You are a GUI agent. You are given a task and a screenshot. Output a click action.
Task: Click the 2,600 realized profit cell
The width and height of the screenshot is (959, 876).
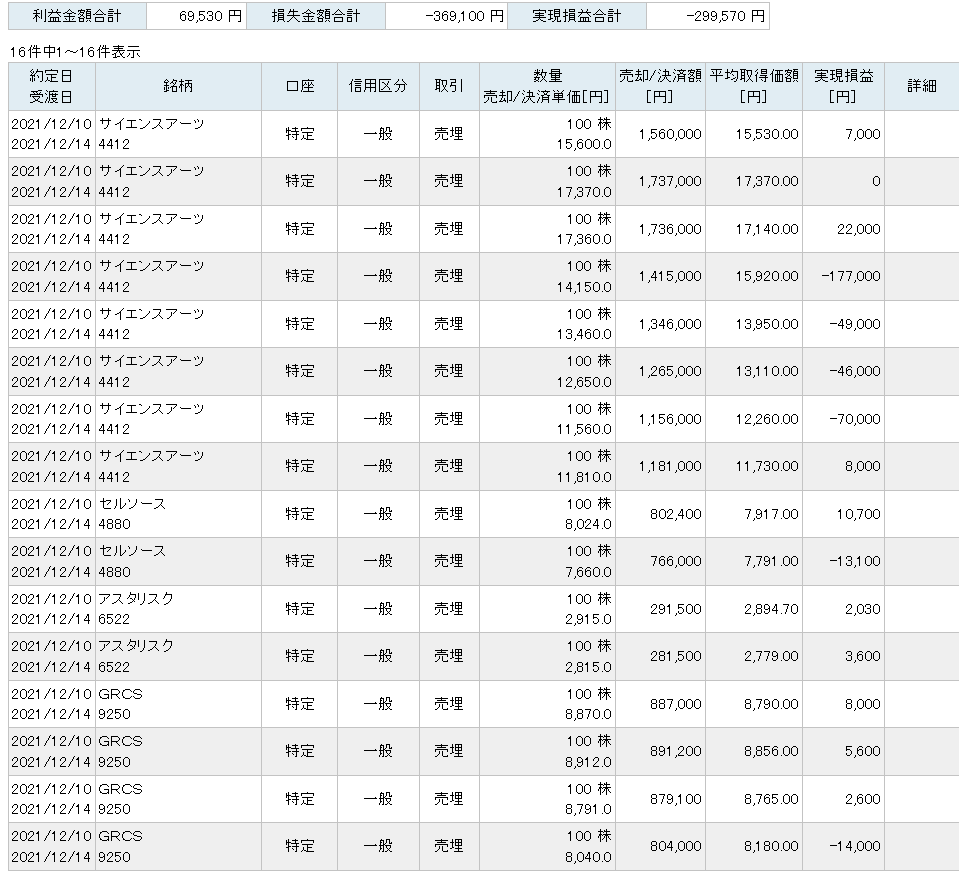(x=843, y=799)
